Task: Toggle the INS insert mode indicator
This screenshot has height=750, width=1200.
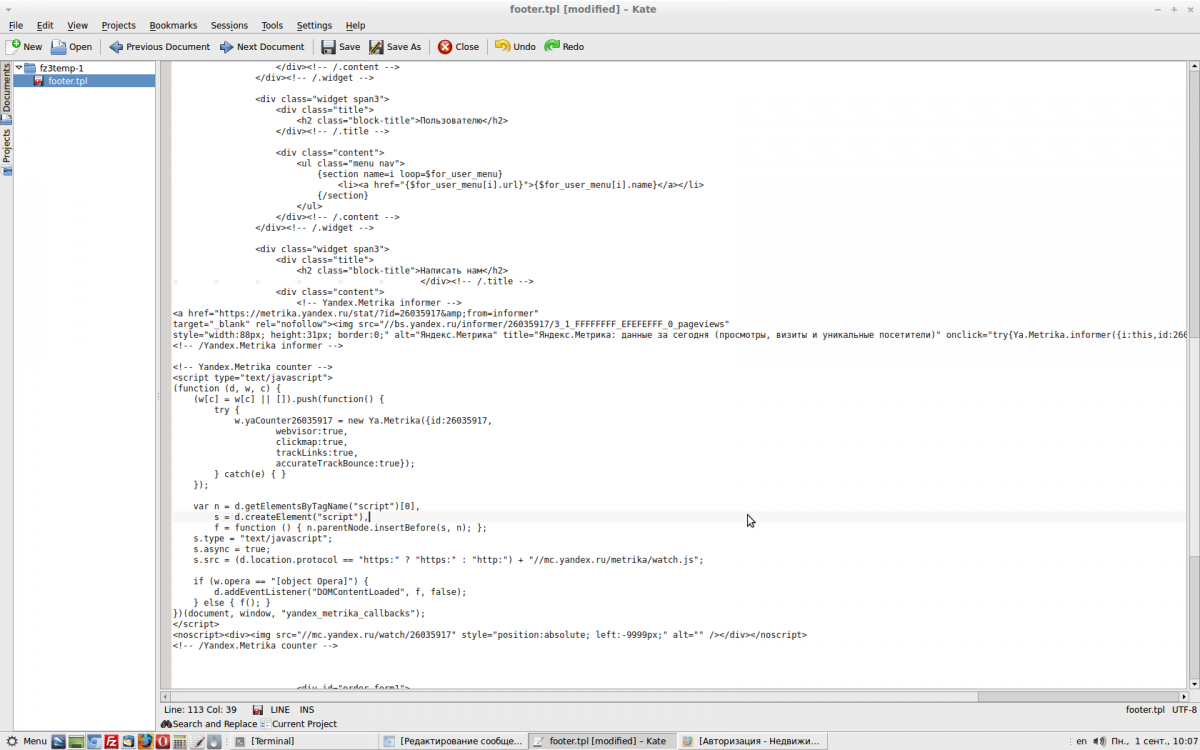Action: [307, 710]
